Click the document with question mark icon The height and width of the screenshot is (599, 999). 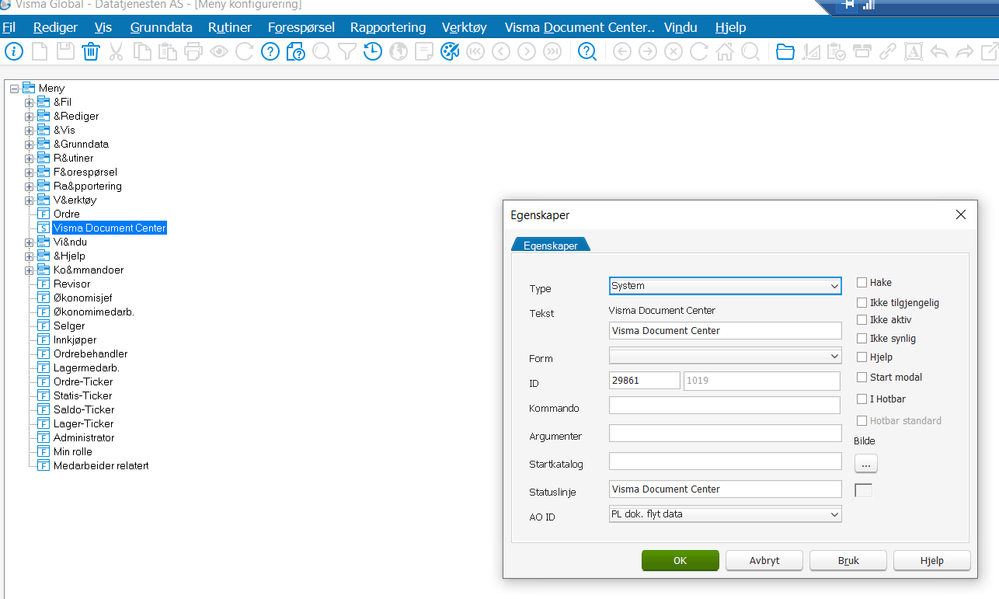296,52
